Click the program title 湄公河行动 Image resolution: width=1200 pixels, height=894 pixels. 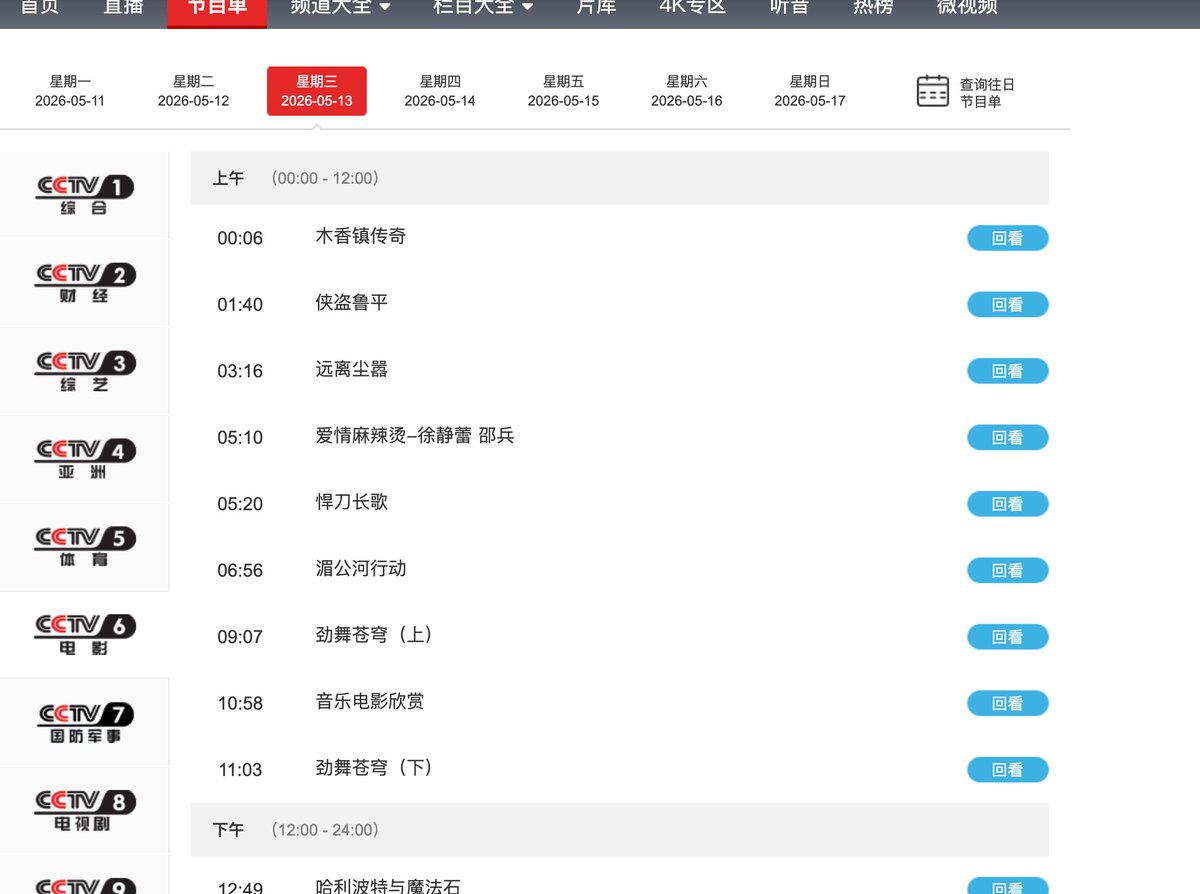[x=360, y=569]
